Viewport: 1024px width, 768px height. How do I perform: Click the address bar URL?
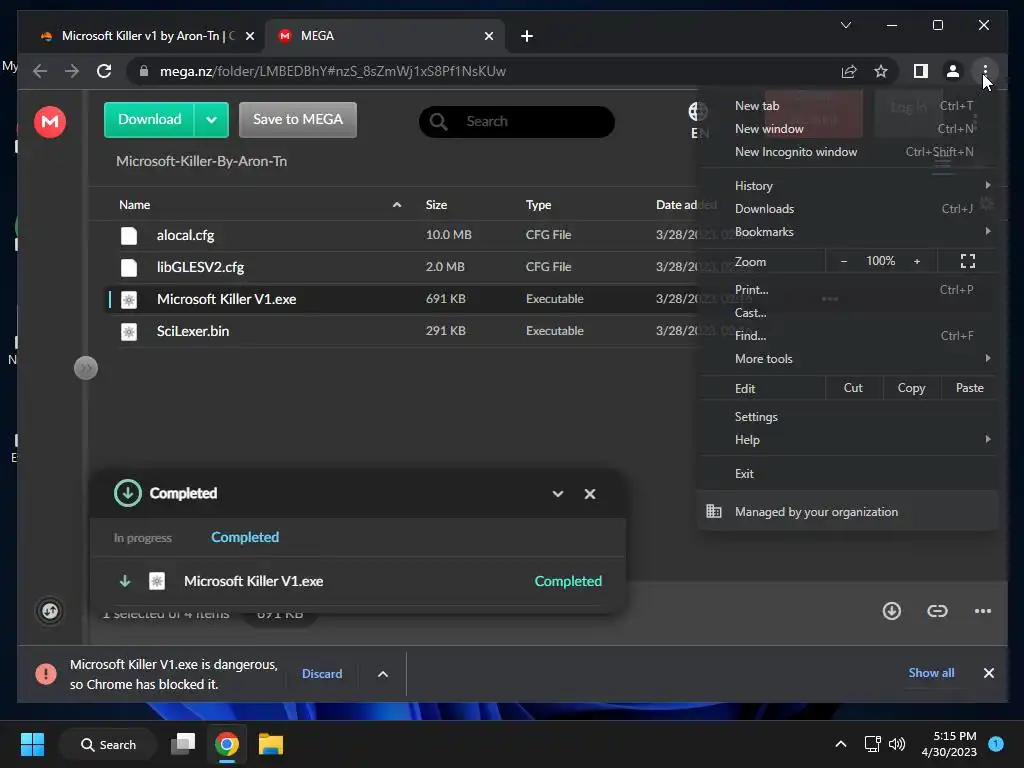pyautogui.click(x=333, y=71)
